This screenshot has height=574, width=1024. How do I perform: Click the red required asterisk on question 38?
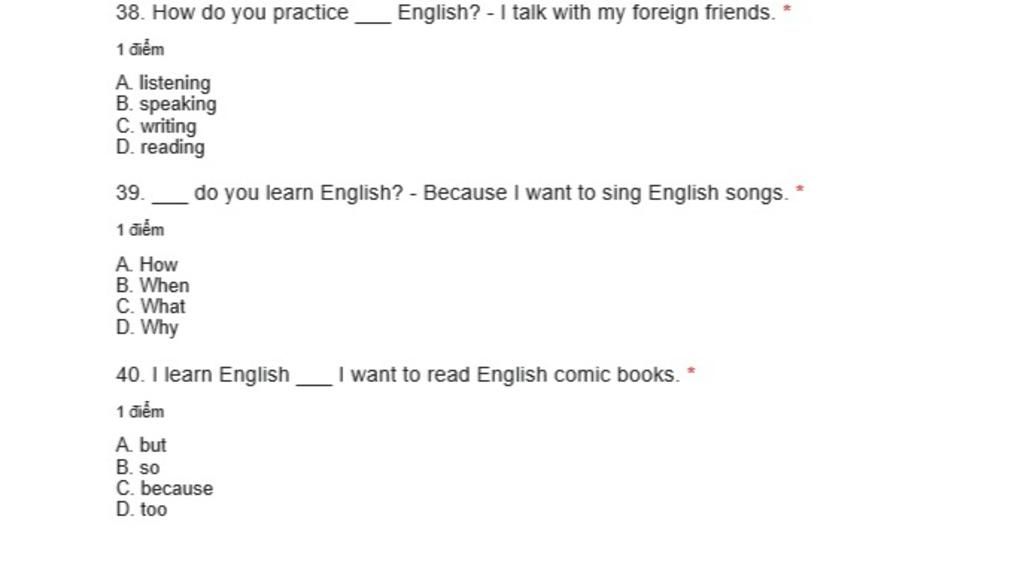(x=787, y=9)
